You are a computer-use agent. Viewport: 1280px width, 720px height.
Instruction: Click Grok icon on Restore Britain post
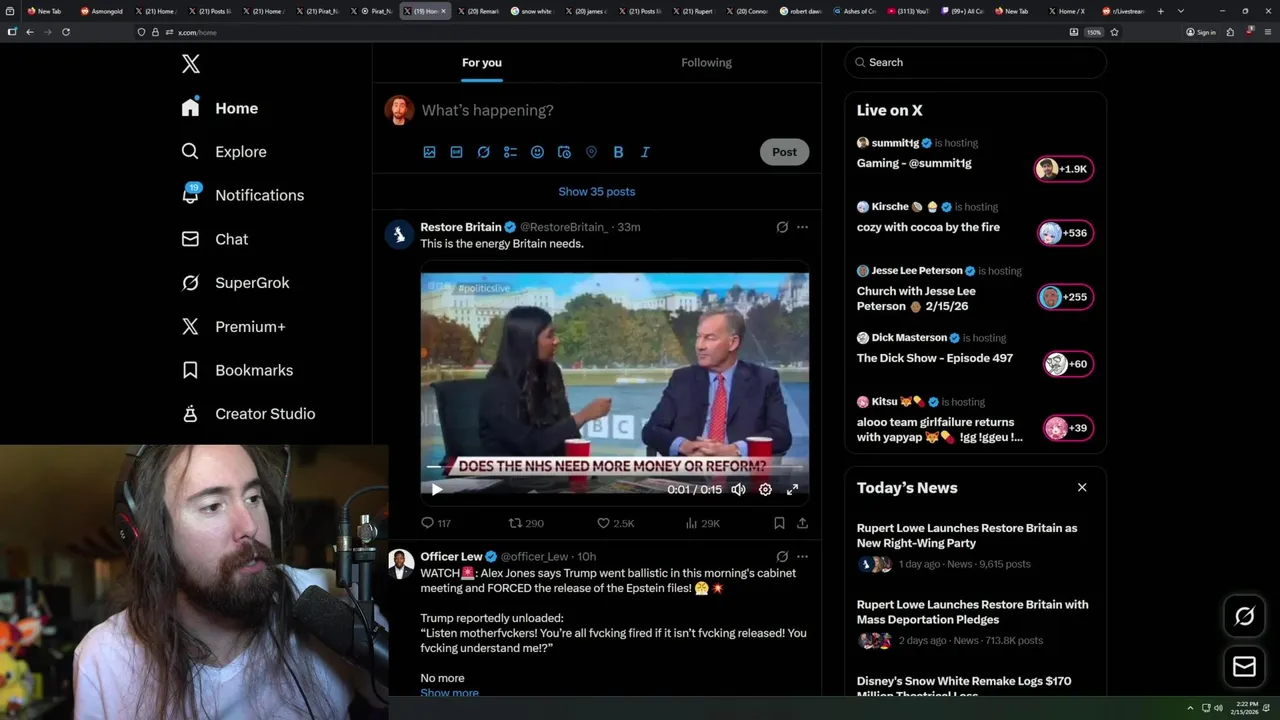point(782,227)
